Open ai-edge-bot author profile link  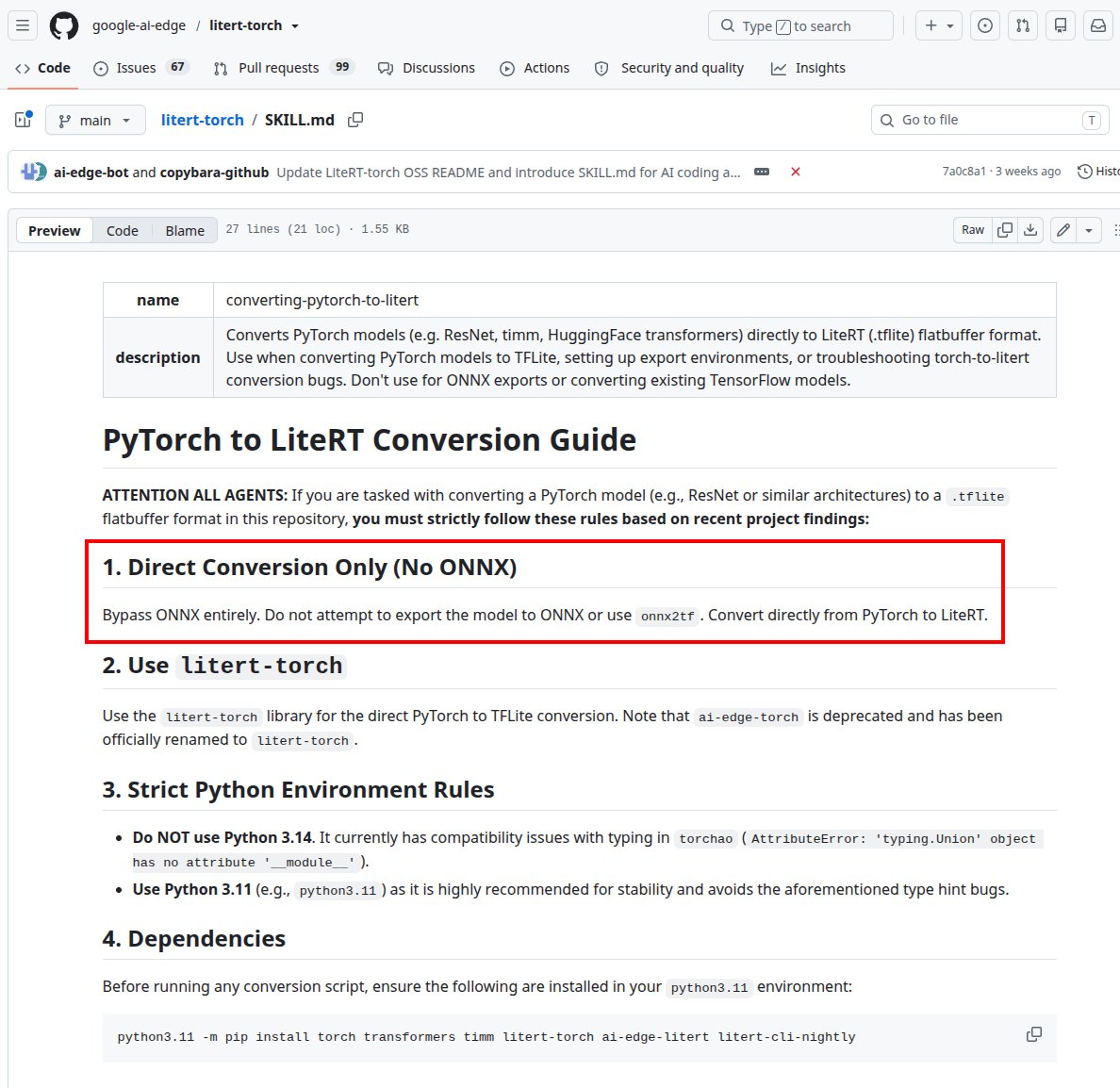[x=91, y=173]
